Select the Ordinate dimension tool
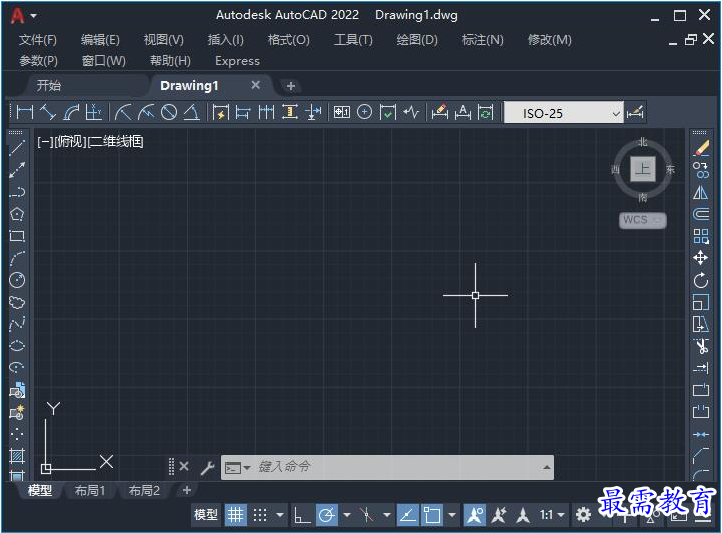Screen dimensions: 722x533 click(x=93, y=112)
